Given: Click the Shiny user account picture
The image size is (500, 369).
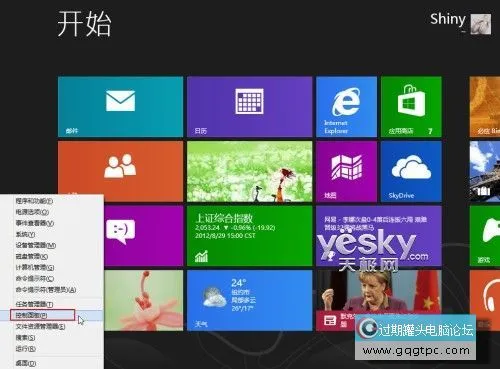Looking at the screenshot, I should [481, 24].
